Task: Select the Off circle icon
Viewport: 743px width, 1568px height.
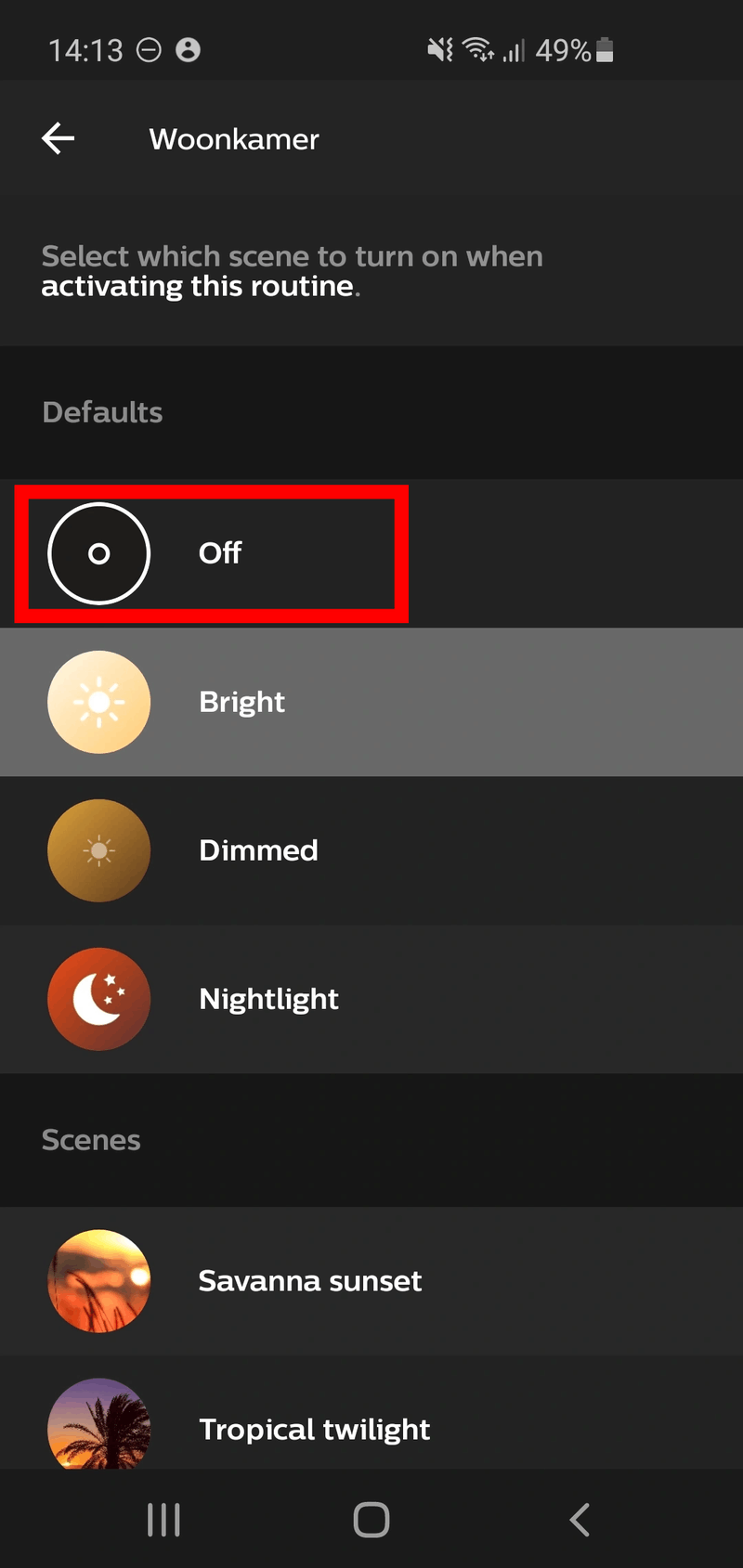Action: [x=98, y=553]
